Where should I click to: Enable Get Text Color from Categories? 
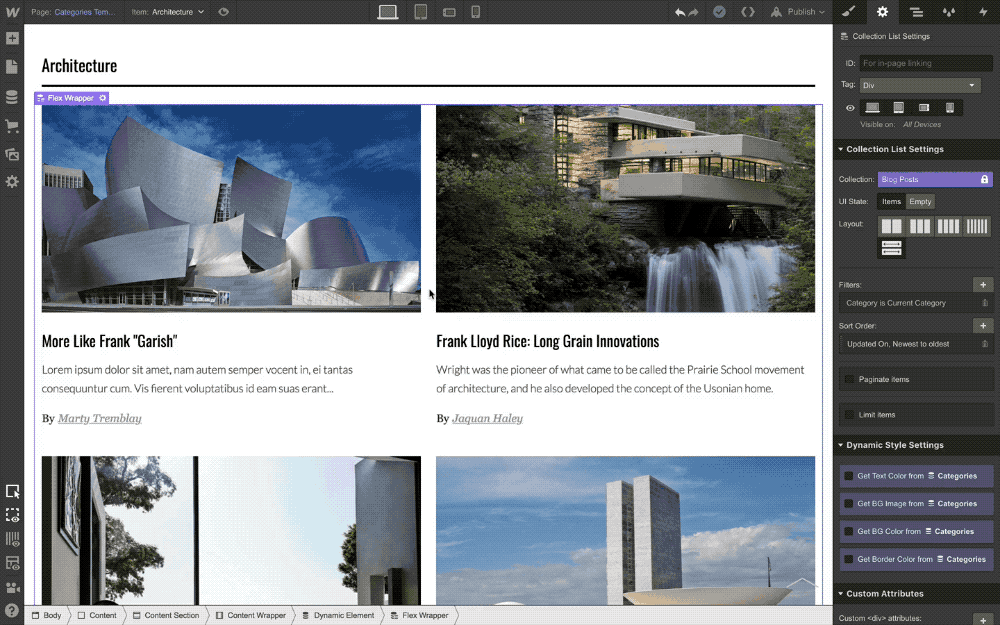[x=849, y=476]
